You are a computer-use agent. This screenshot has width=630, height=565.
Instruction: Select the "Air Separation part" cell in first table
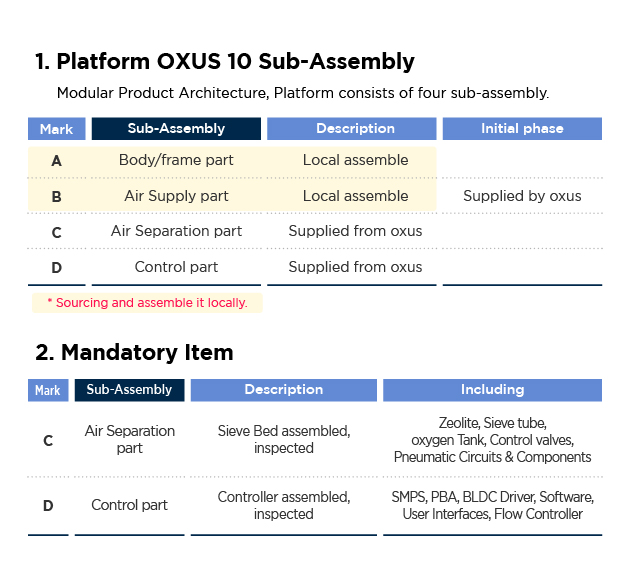176,231
